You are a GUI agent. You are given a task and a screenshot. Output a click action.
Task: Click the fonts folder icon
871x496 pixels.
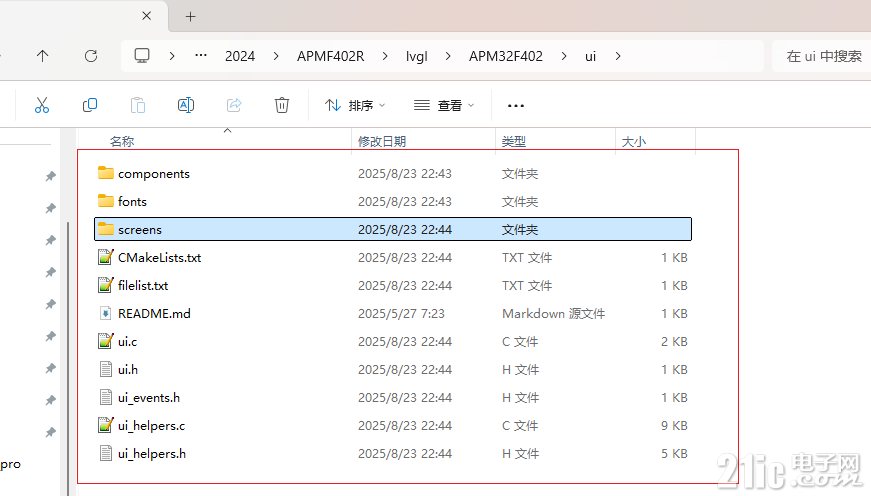tap(106, 201)
